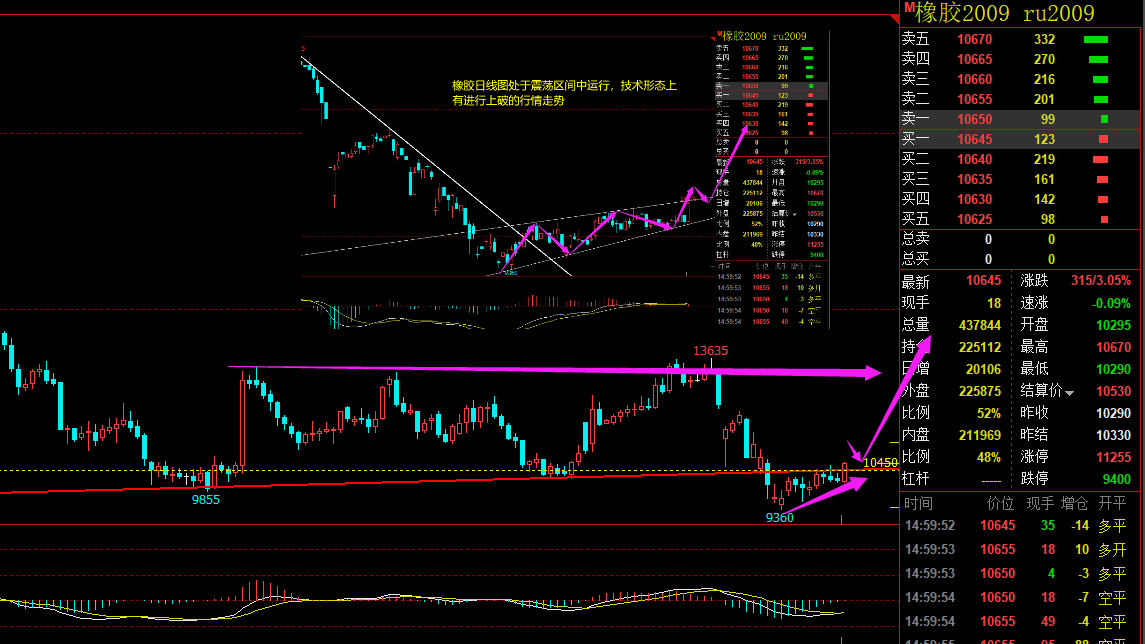Click the 昨结 value 10330
Viewport: 1145px width, 644px height.
(x=1113, y=435)
